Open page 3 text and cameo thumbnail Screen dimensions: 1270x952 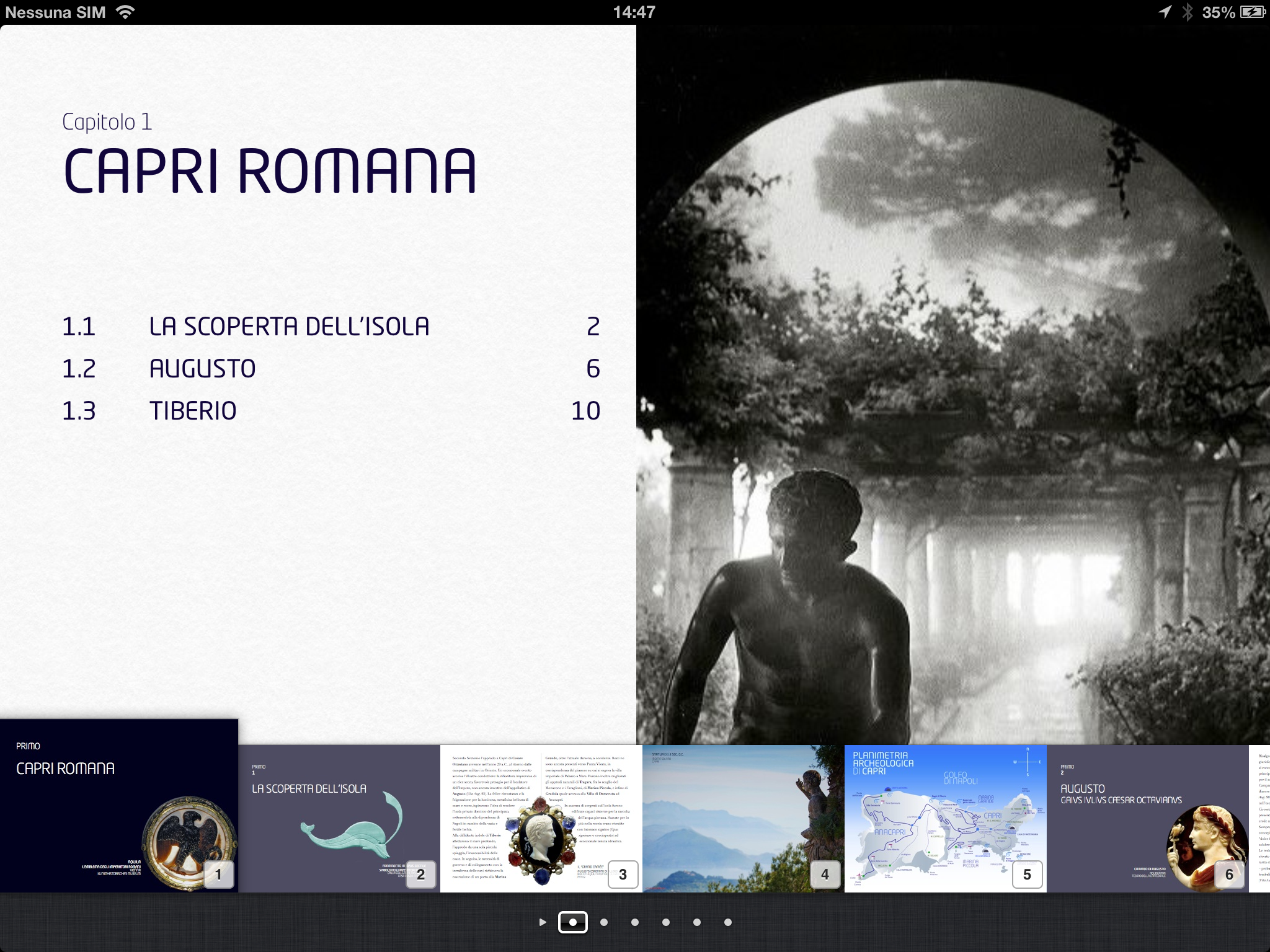click(x=541, y=818)
